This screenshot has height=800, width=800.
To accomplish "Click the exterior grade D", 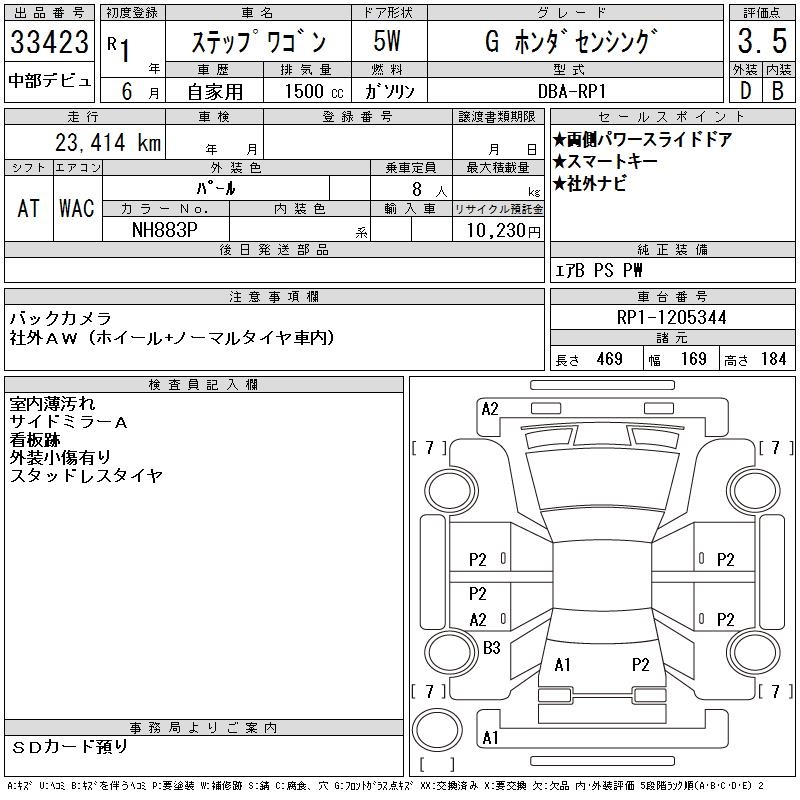I will point(745,91).
